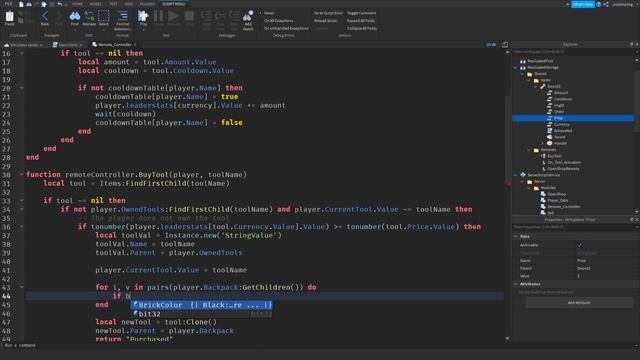
Task: Click the Format Selection icon
Action: click(122, 16)
